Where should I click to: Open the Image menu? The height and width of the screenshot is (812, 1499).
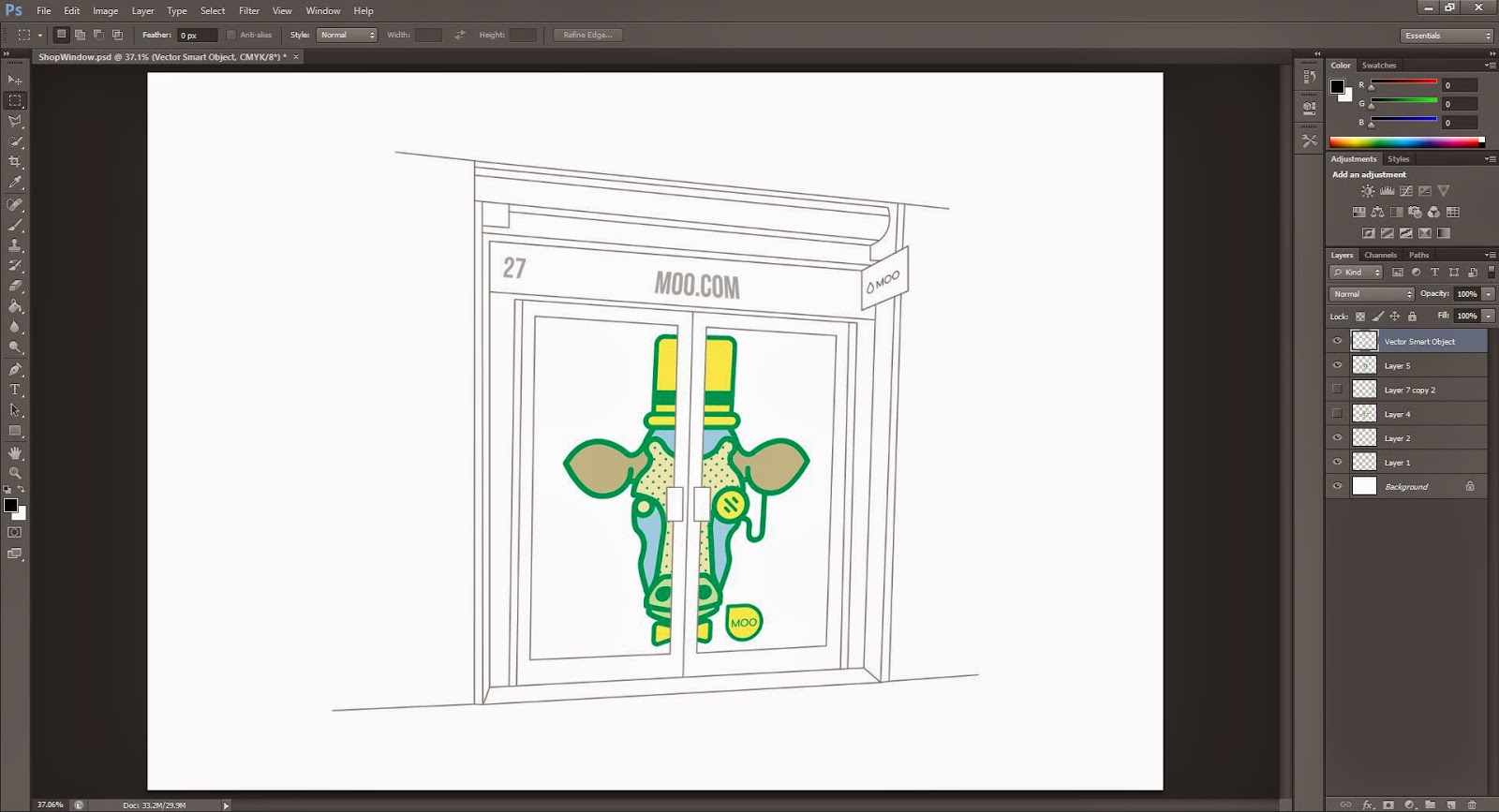click(105, 10)
